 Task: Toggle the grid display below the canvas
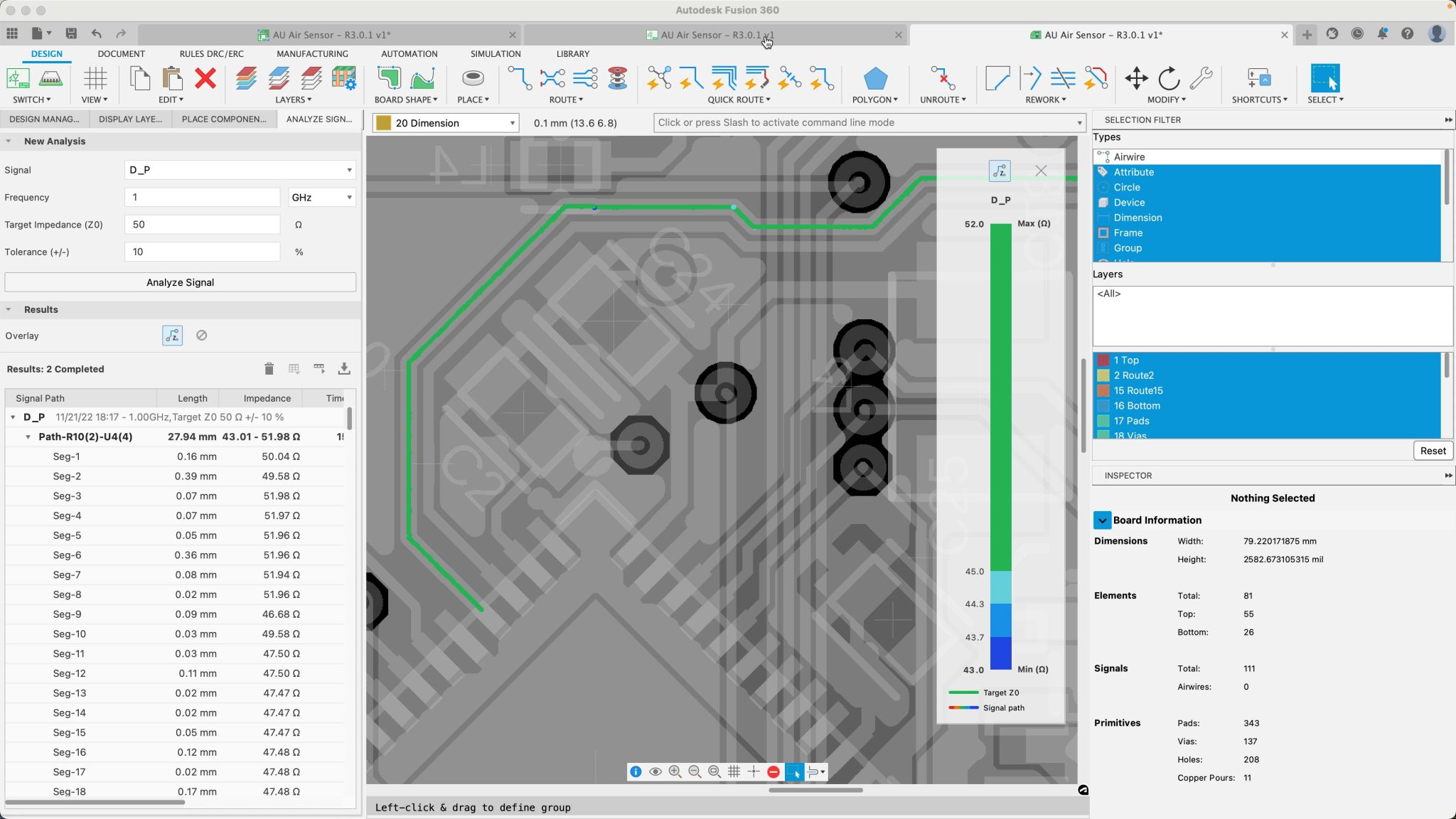tap(733, 771)
